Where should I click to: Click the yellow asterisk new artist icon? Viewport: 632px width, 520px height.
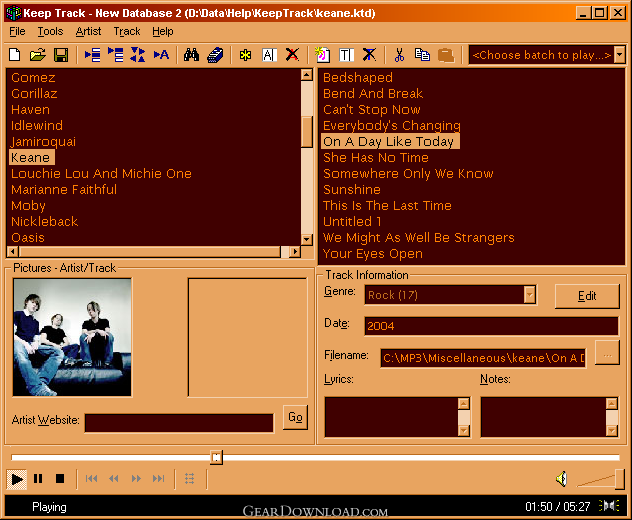[245, 54]
